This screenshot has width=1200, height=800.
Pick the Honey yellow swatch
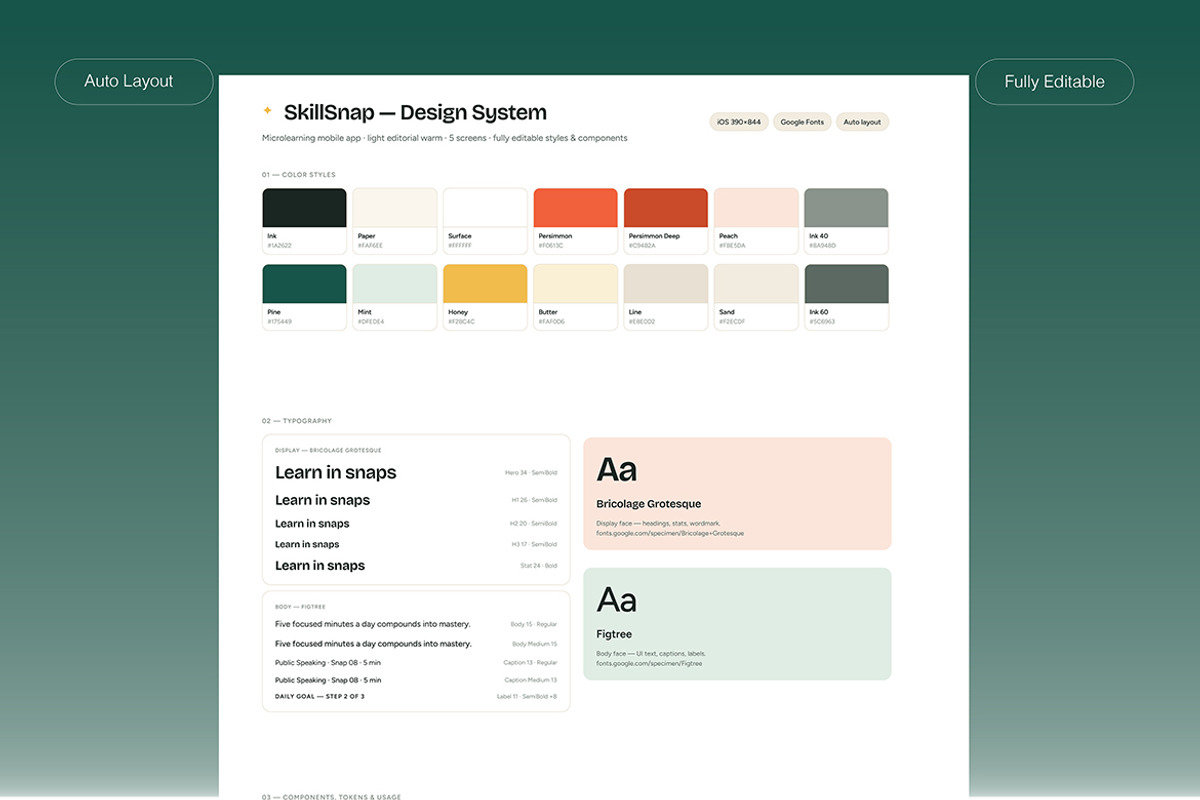point(485,284)
